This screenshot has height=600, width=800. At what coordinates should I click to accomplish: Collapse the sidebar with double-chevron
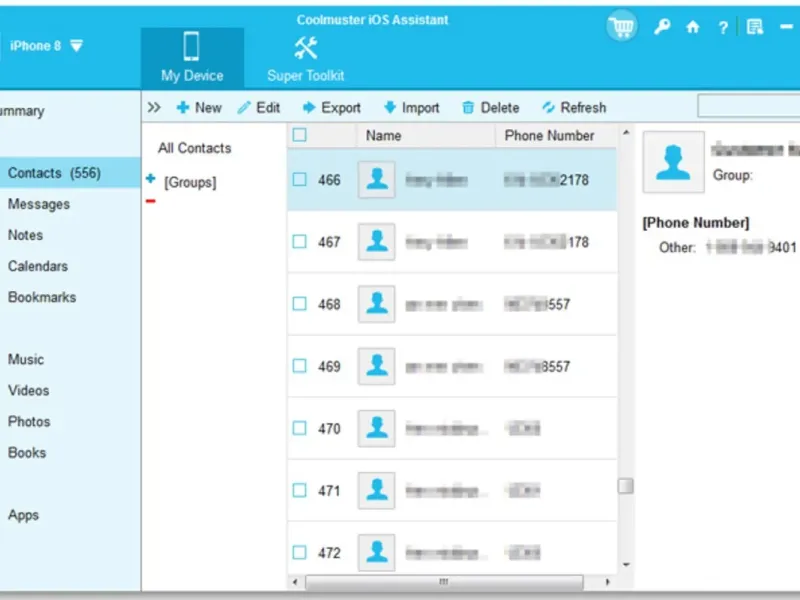[x=154, y=107]
